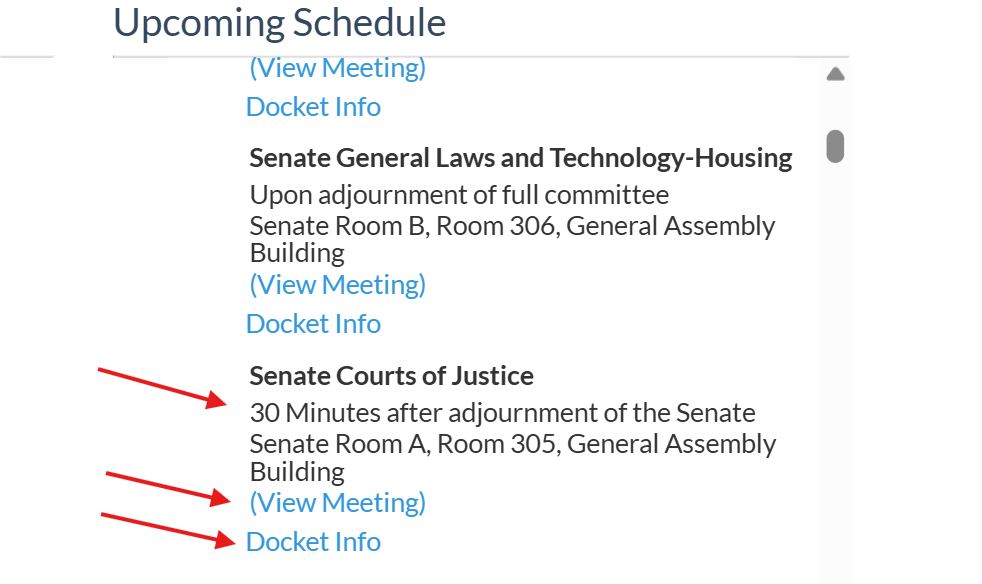Click the "Upon adjournment of full committee" text

click(x=459, y=194)
